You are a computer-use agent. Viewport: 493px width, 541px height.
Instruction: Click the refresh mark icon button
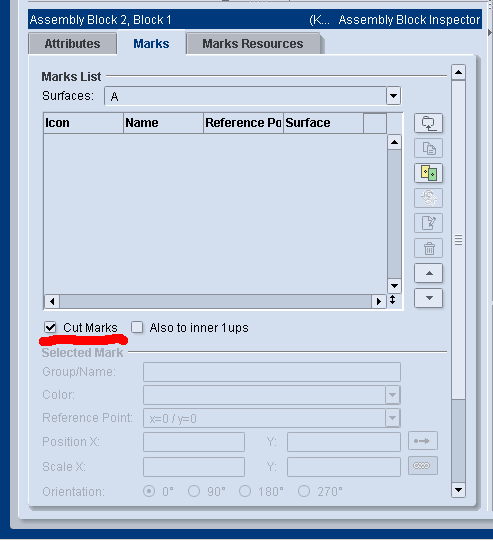coord(428,198)
